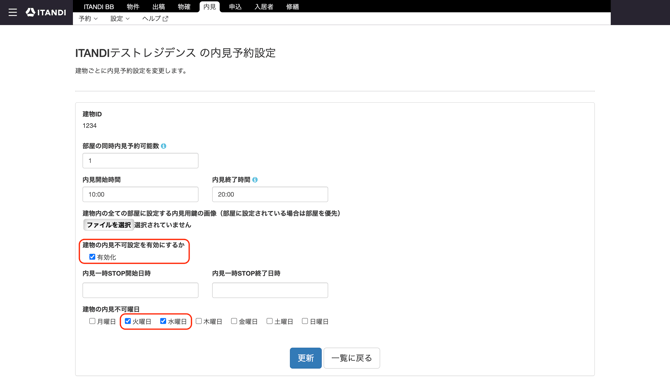This screenshot has width=670, height=380.
Task: Show info tooltip for 内見終了時間
Action: [255, 180]
